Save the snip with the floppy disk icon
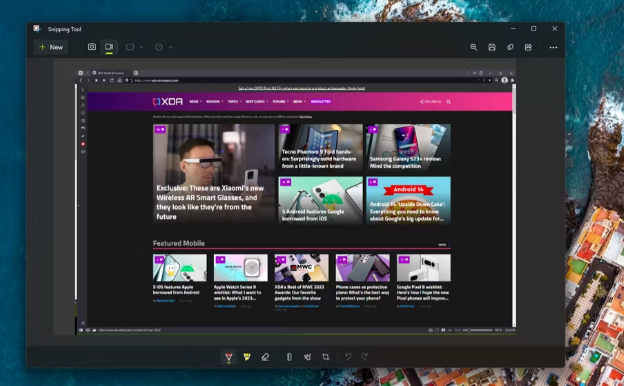The image size is (624, 386). [492, 47]
